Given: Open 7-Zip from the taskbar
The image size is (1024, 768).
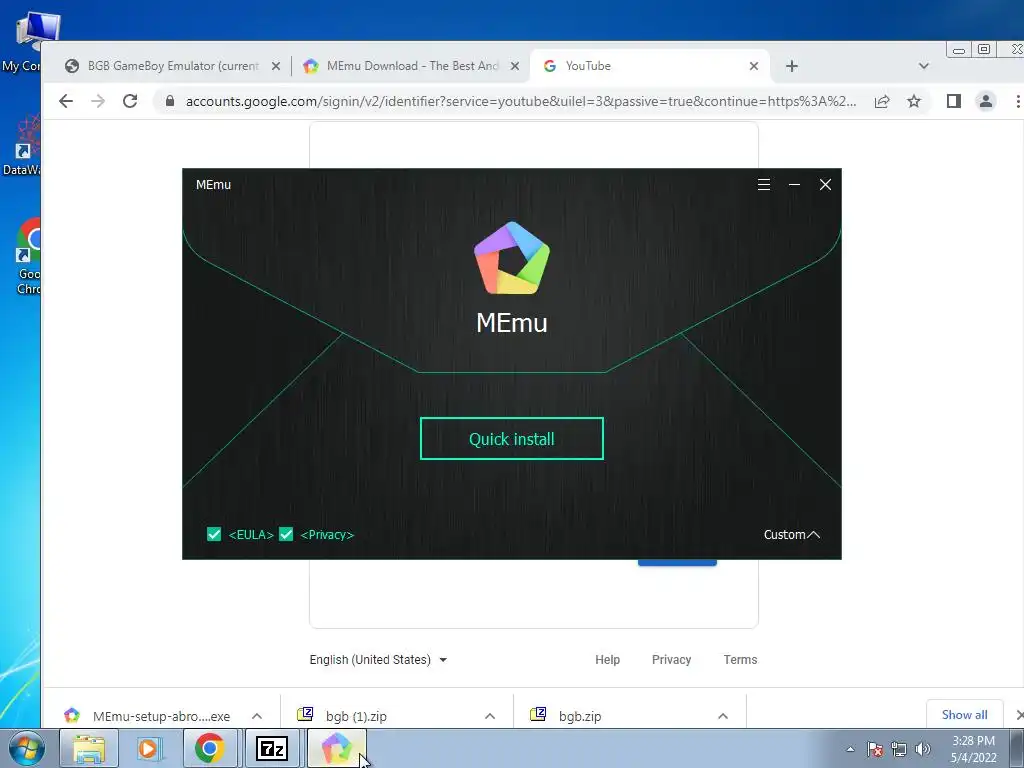Looking at the screenshot, I should (x=272, y=748).
